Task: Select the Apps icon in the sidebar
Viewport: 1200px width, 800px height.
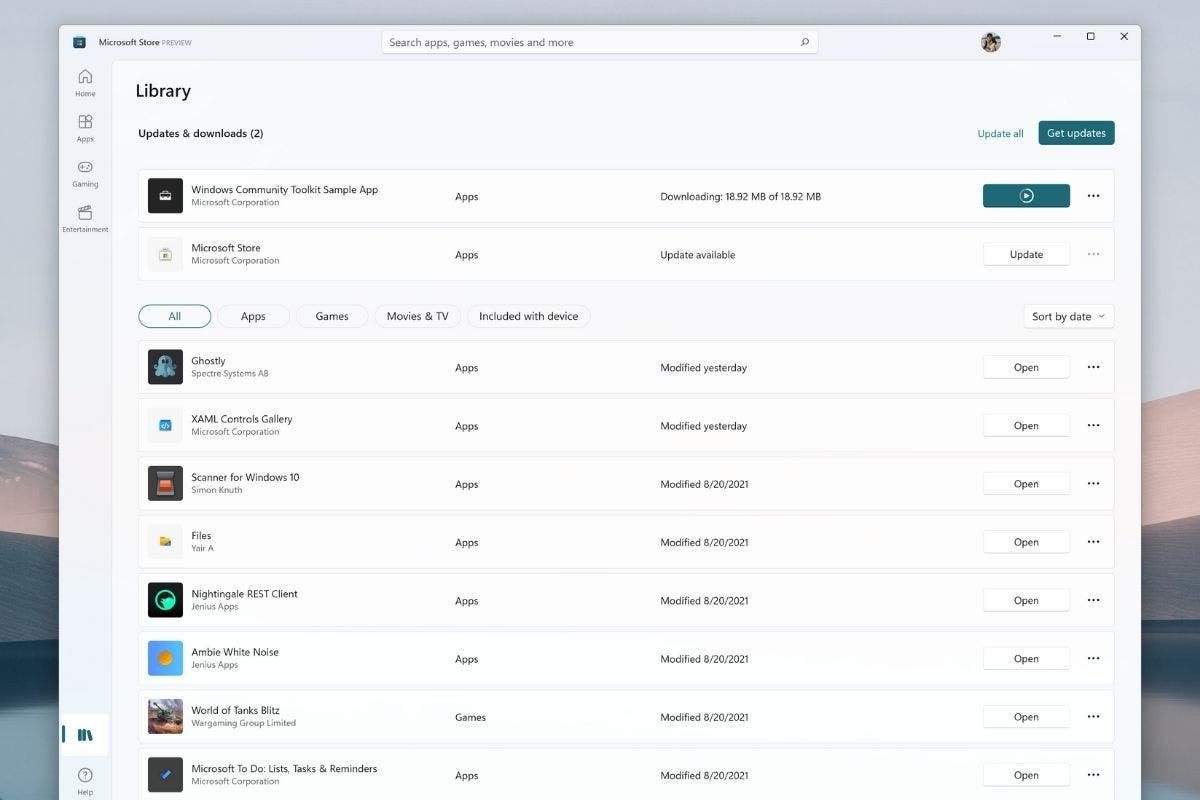Action: click(x=84, y=125)
